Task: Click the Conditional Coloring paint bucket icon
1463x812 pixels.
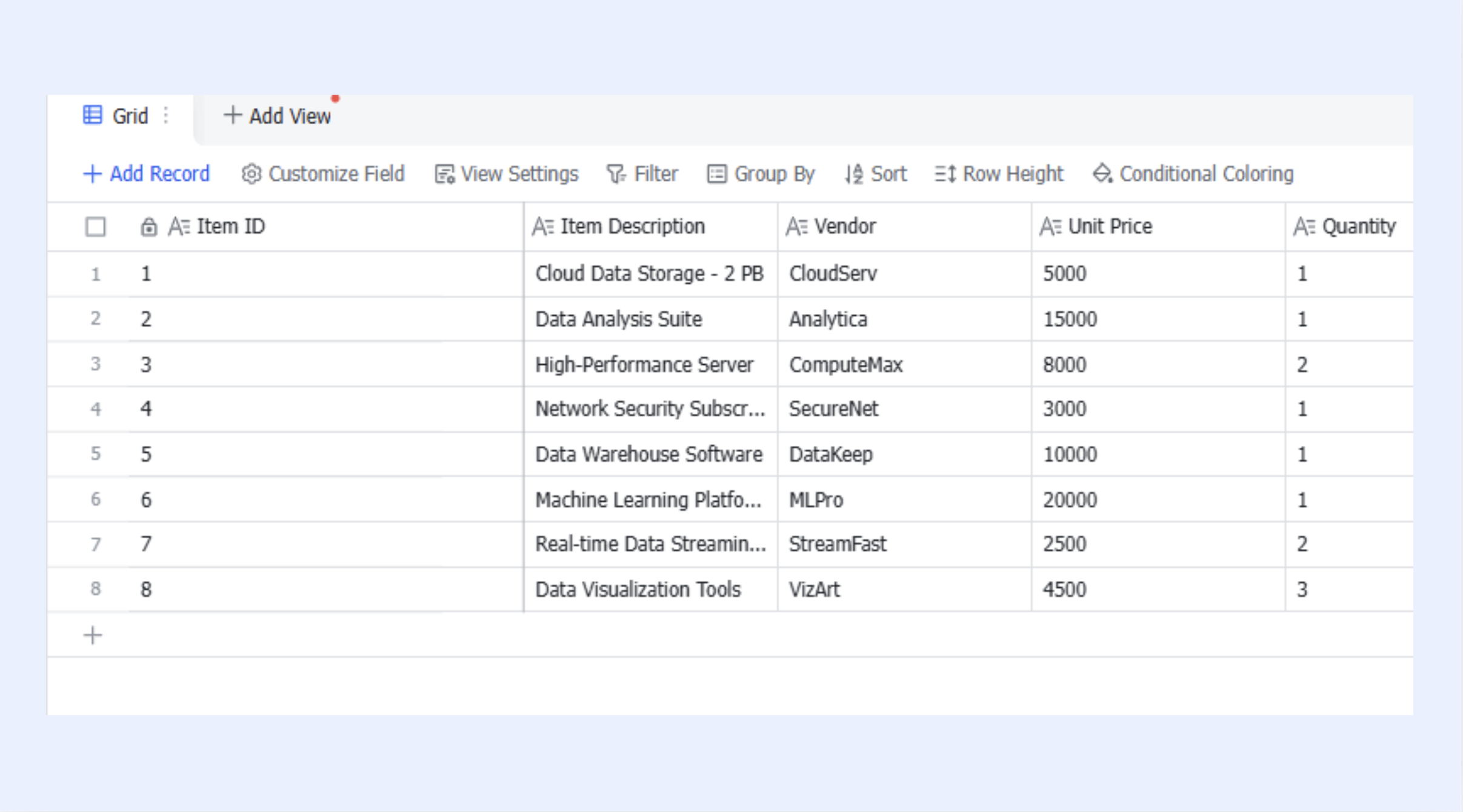Action: pos(1102,174)
